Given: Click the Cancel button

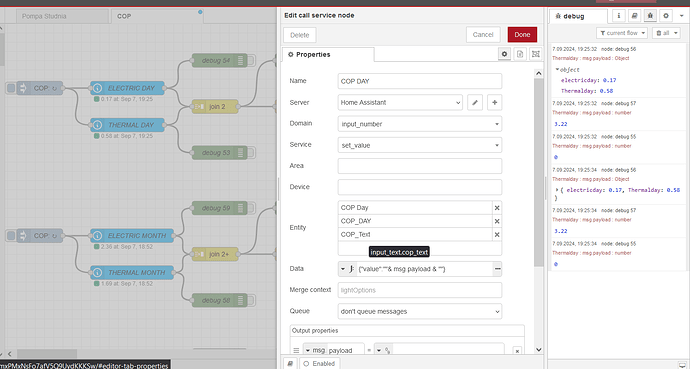Looking at the screenshot, I should (x=483, y=35).
